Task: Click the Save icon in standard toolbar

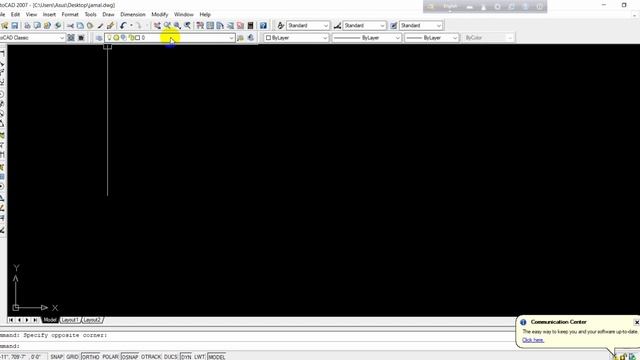Action: [x=15, y=25]
